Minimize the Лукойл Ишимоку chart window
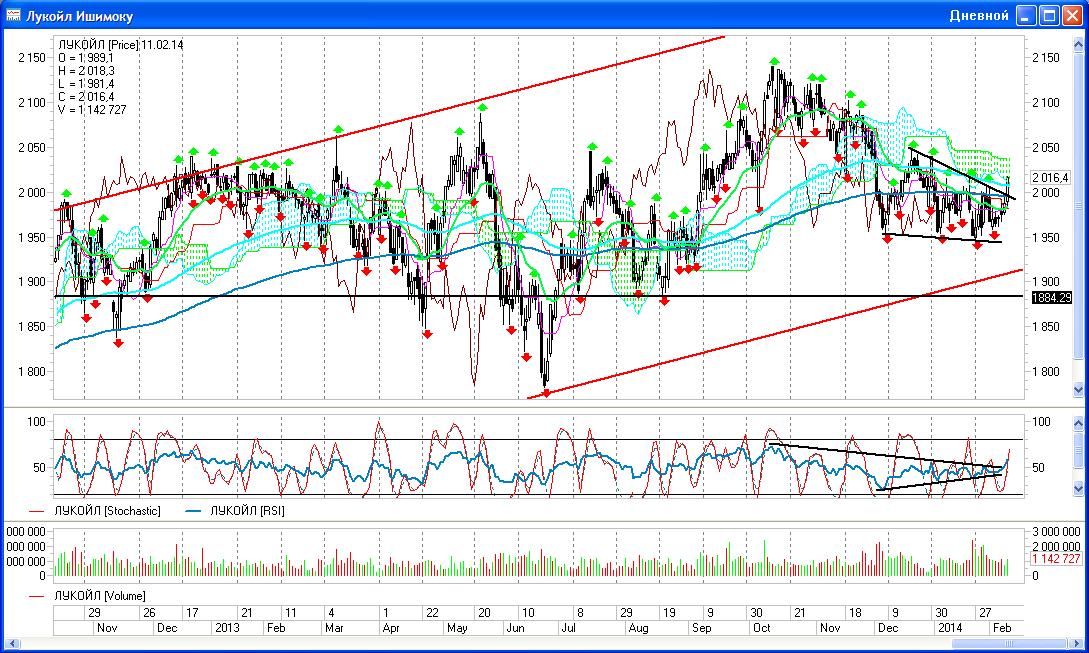Image resolution: width=1089 pixels, height=653 pixels. (x=1026, y=16)
